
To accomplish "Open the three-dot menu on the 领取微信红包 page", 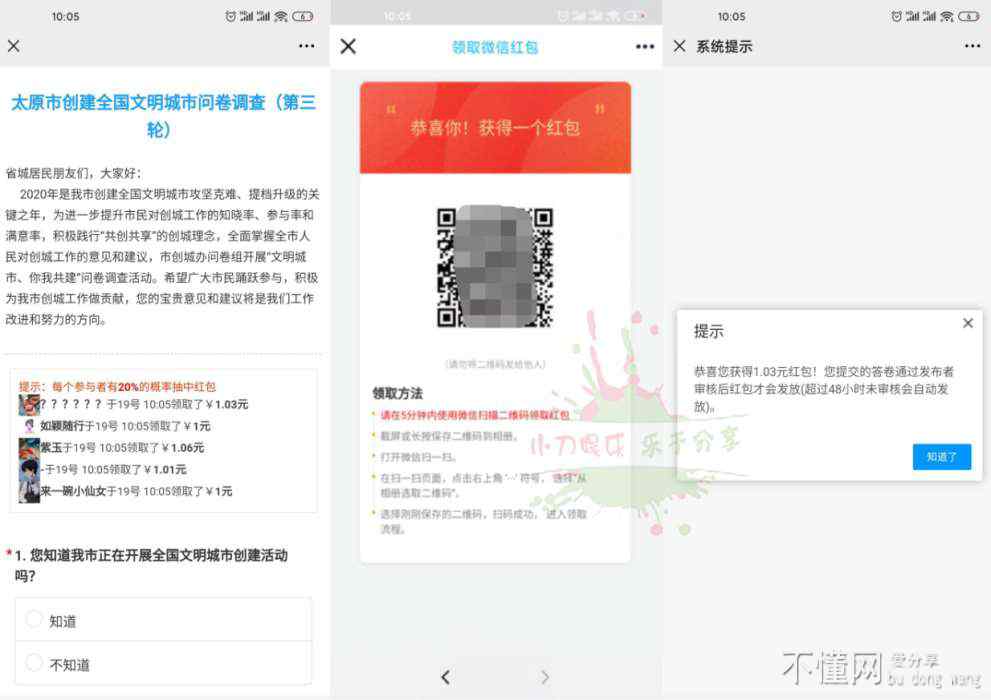I will [x=645, y=46].
